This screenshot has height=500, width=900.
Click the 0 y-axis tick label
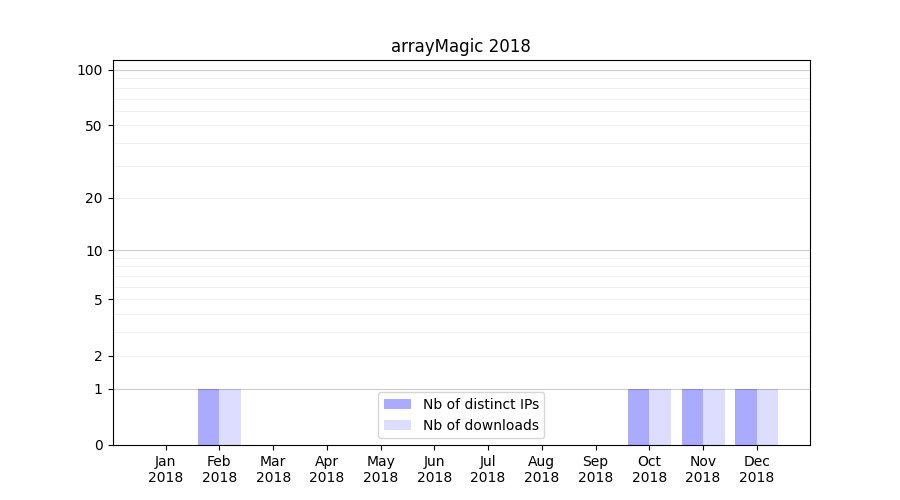click(x=98, y=445)
